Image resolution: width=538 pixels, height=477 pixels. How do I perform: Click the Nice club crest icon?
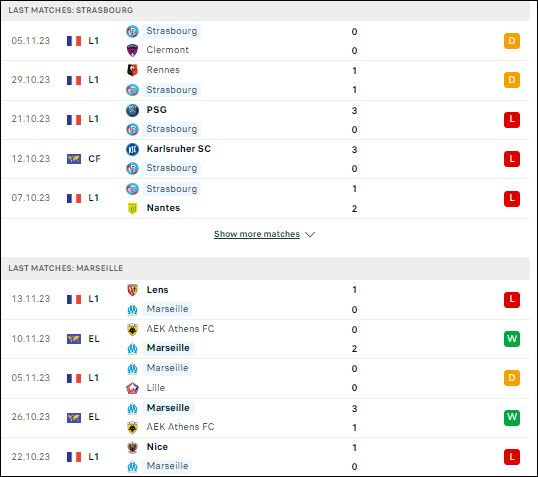(132, 447)
